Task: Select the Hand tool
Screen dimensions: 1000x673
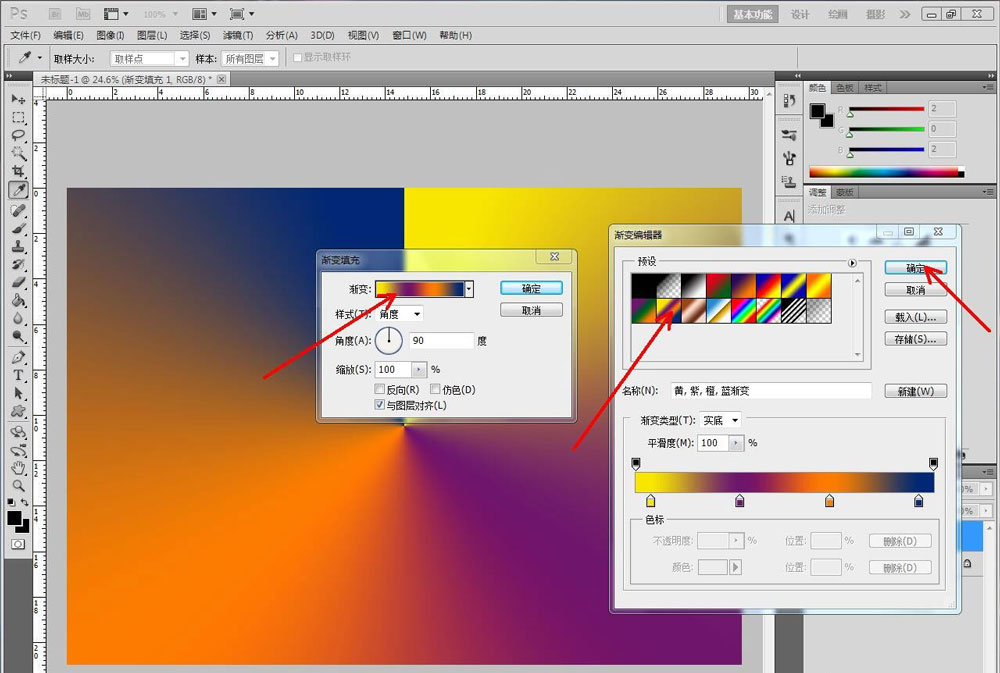Action: 18,468
